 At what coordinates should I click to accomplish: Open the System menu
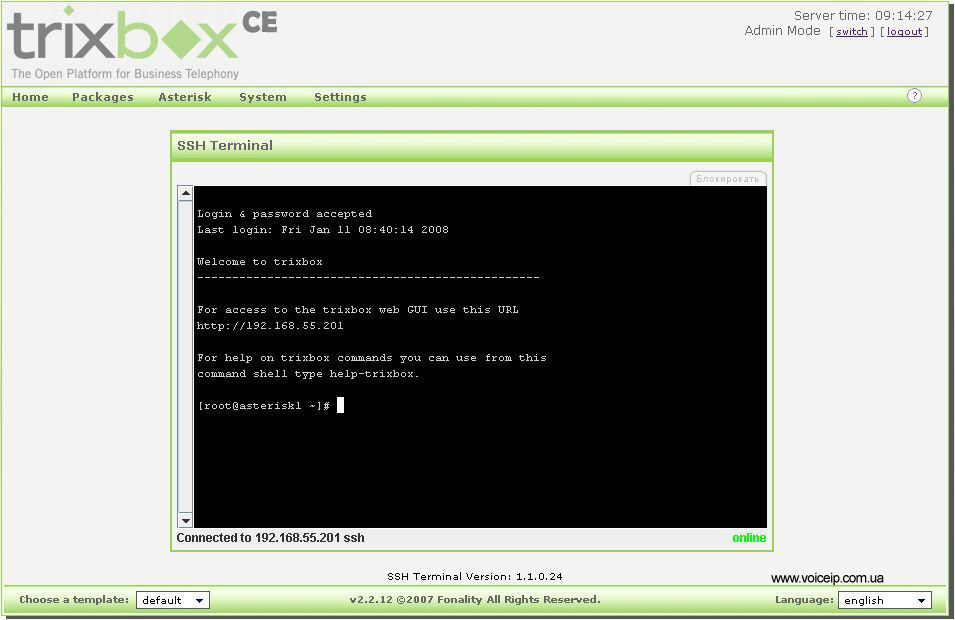263,97
